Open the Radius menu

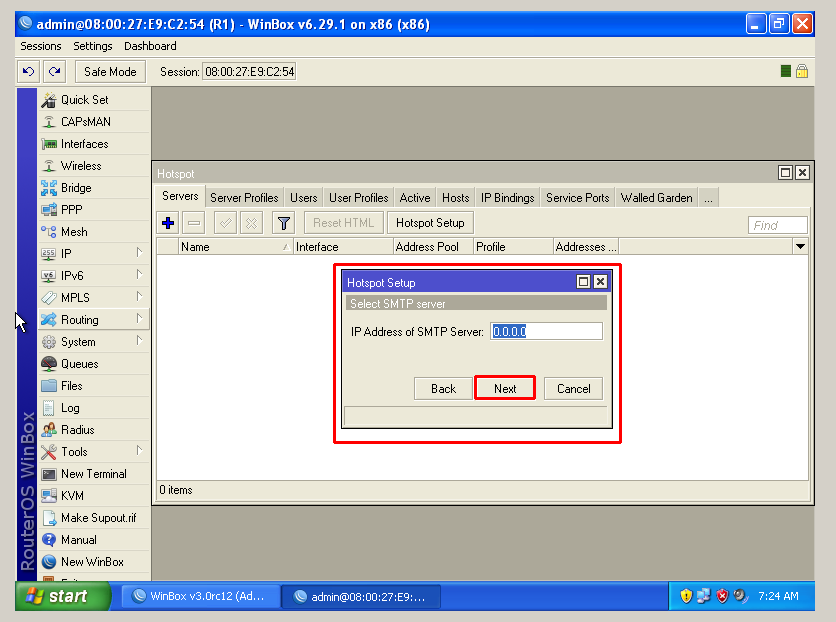coord(94,430)
